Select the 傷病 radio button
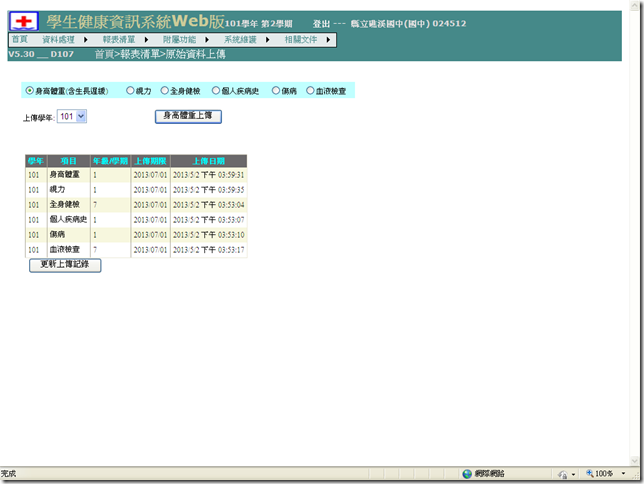 (x=276, y=90)
